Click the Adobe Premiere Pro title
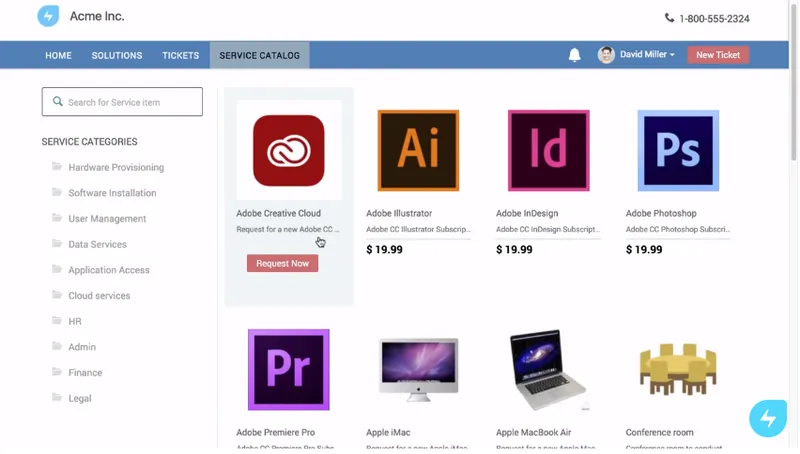The height and width of the screenshot is (454, 800). click(276, 432)
